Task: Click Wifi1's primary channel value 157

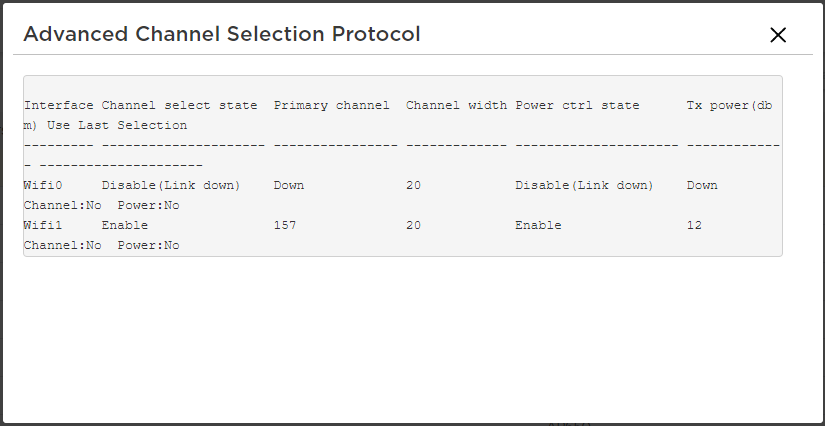Action: (285, 226)
